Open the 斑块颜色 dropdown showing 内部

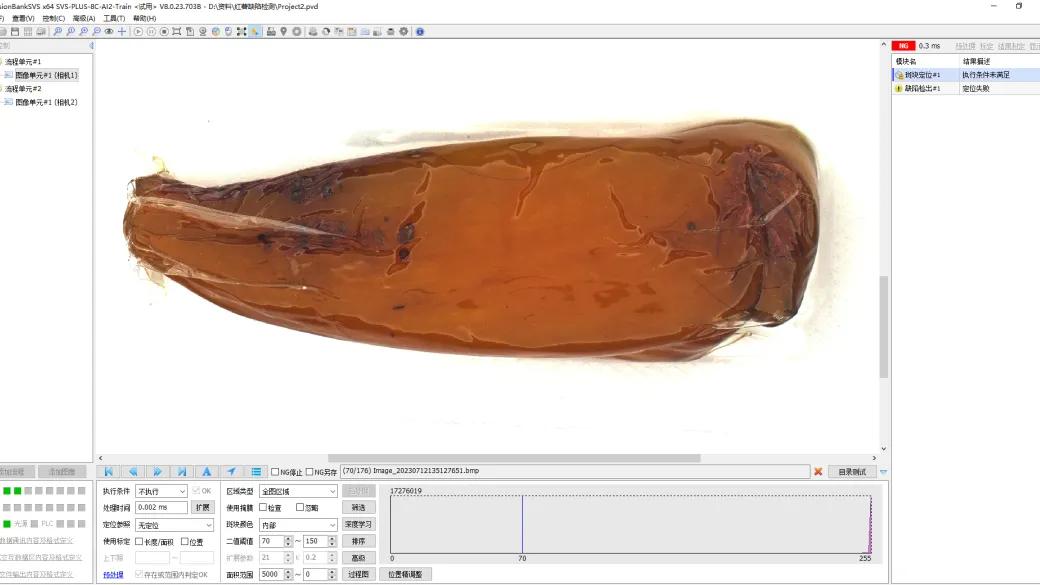click(298, 525)
